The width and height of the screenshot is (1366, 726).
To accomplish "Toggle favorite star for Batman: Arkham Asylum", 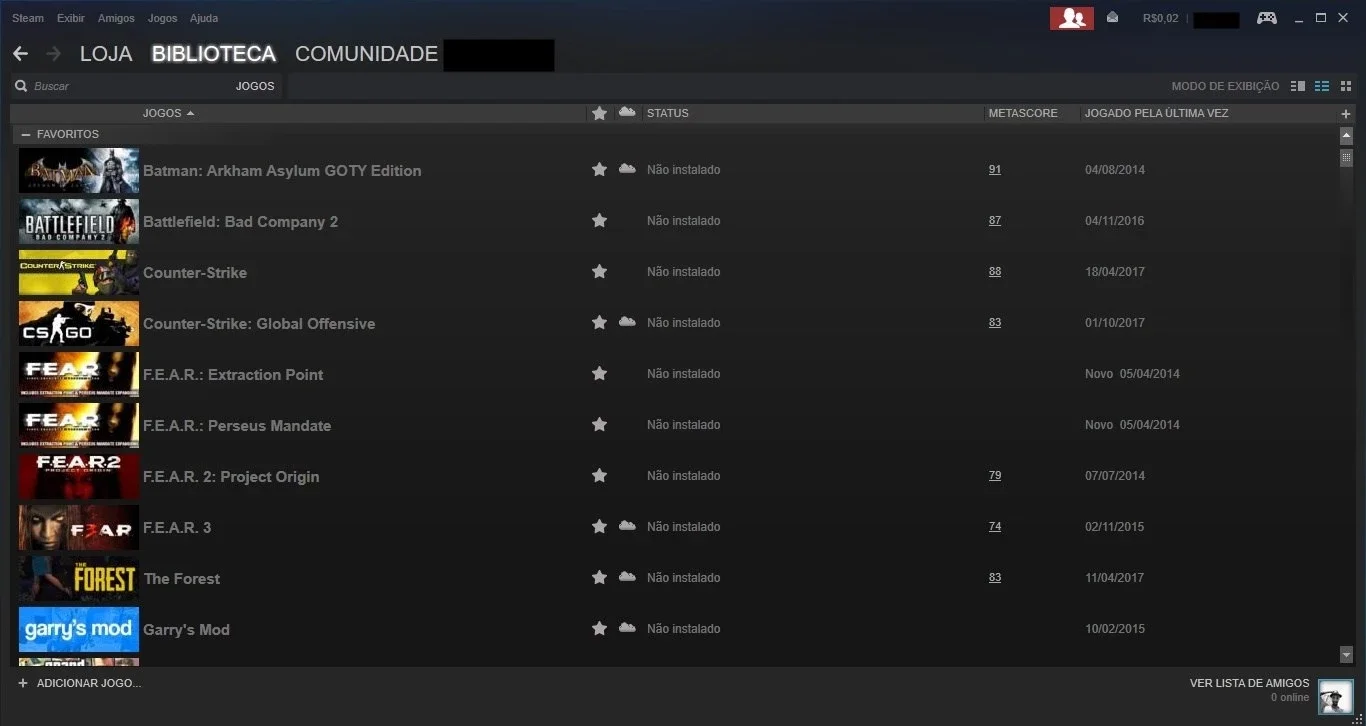I will 599,170.
